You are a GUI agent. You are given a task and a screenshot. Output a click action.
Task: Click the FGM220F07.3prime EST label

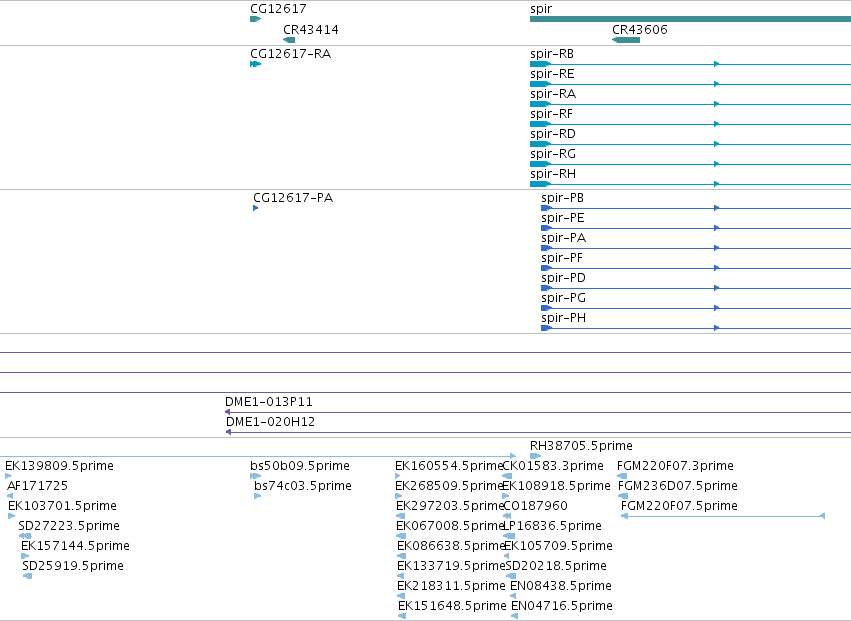coord(675,466)
